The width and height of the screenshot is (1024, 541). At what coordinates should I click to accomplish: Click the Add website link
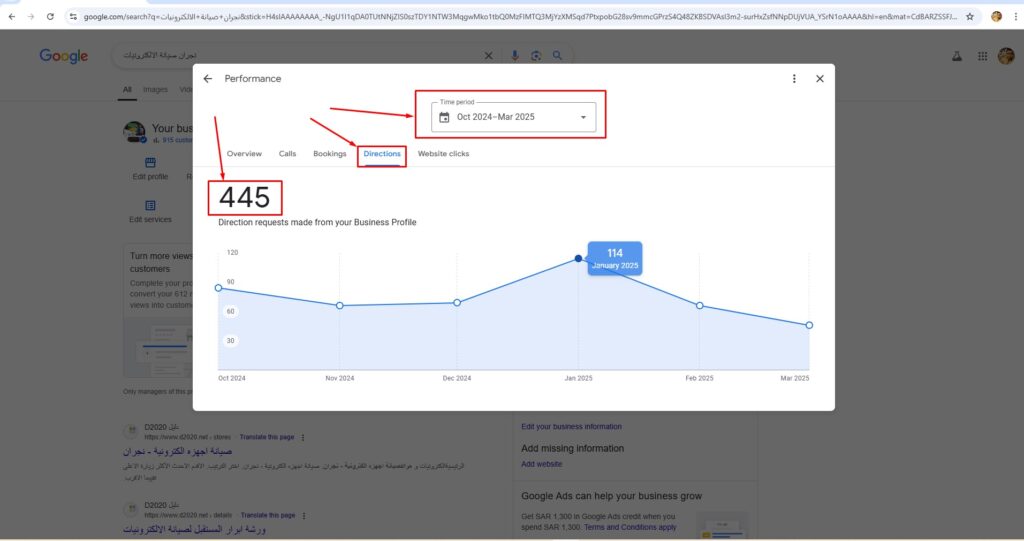click(x=541, y=464)
